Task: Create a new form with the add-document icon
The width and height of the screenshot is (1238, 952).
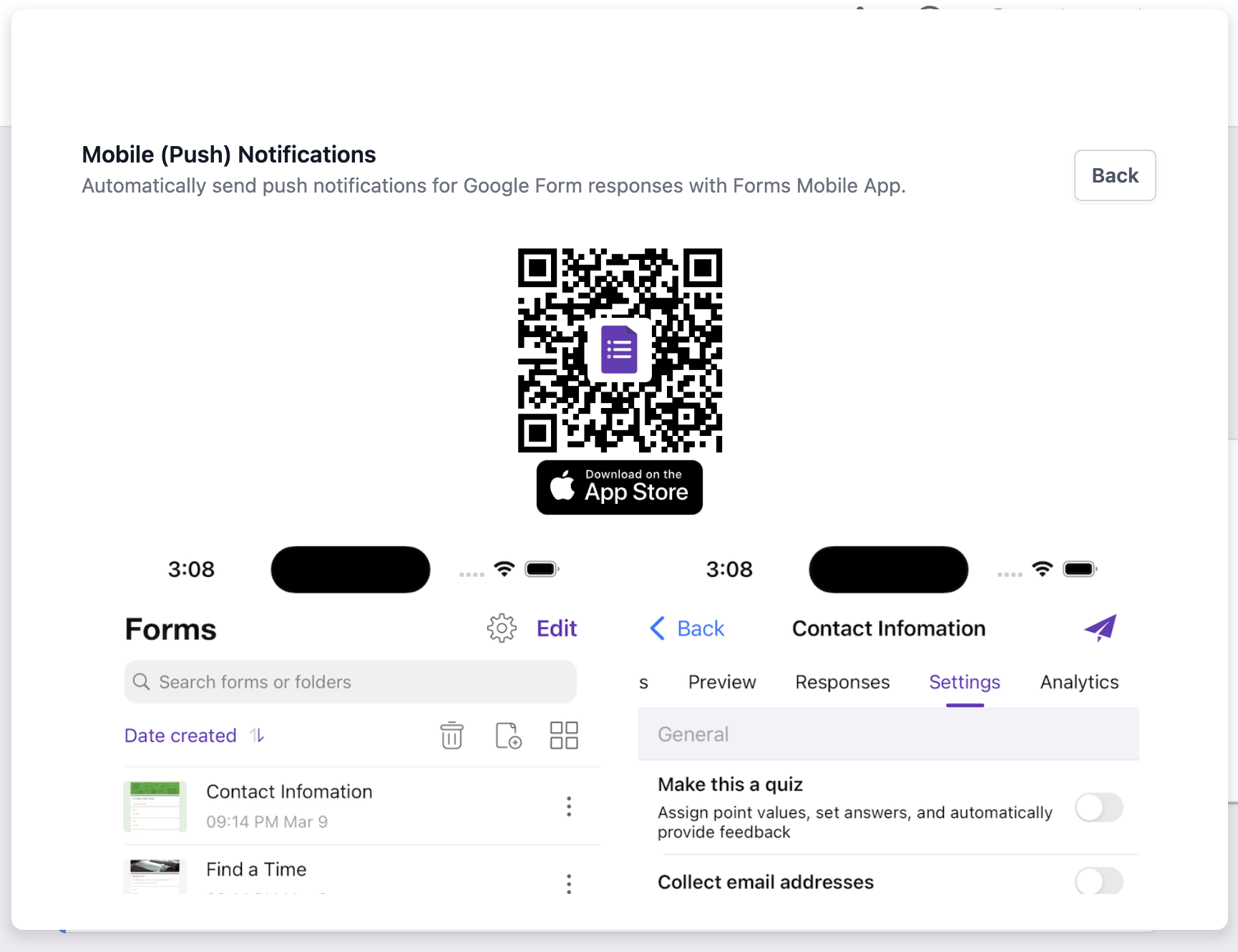Action: (508, 735)
